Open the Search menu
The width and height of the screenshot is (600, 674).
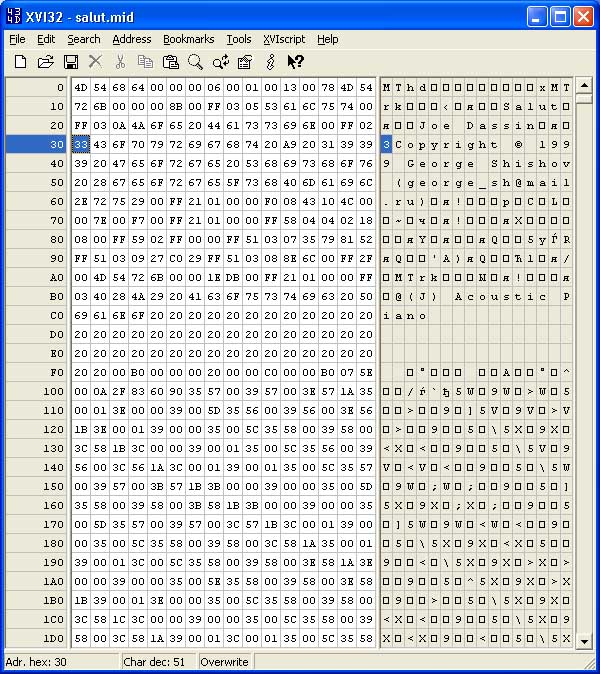(x=84, y=39)
